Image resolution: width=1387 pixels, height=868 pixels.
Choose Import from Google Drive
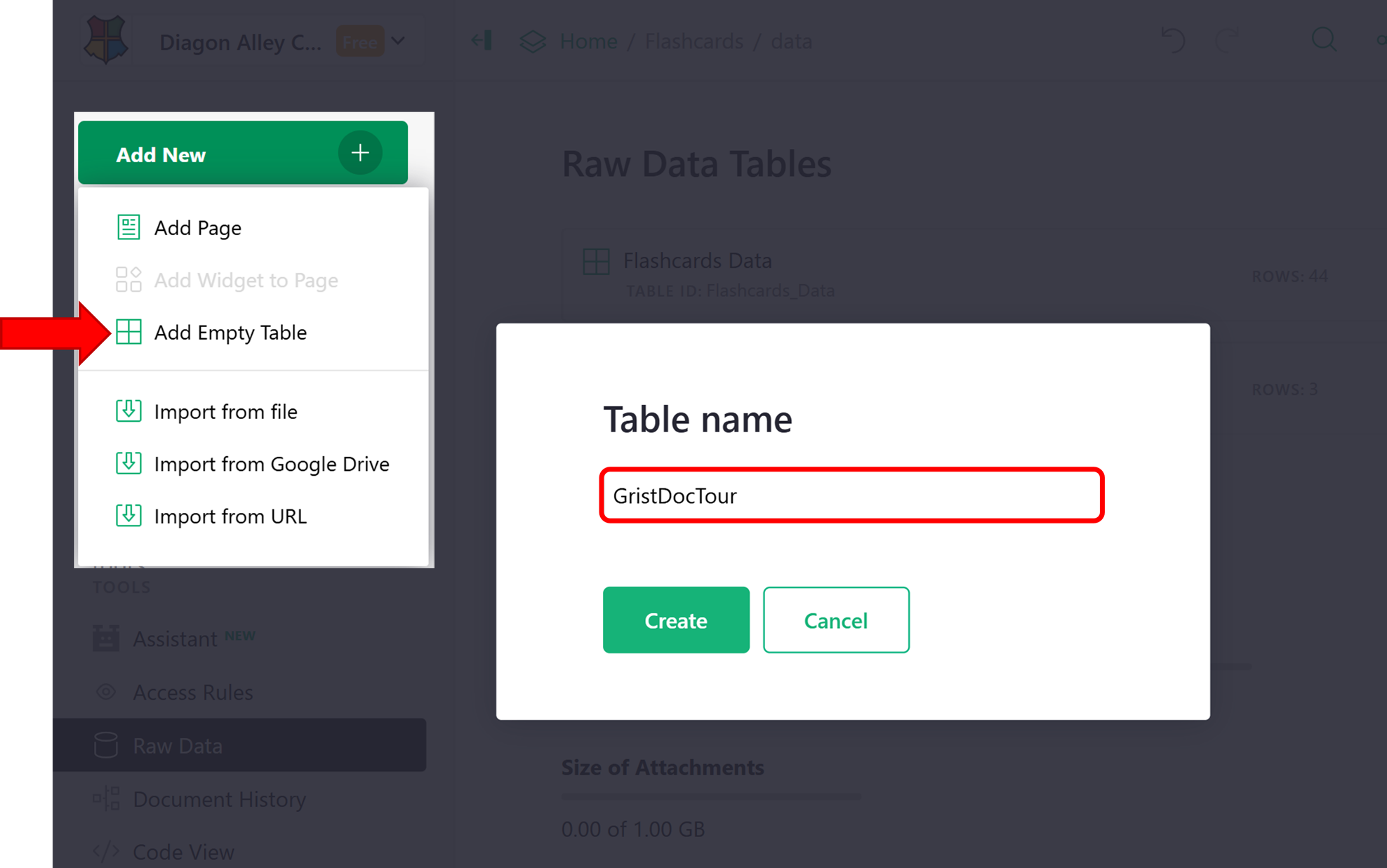(272, 464)
